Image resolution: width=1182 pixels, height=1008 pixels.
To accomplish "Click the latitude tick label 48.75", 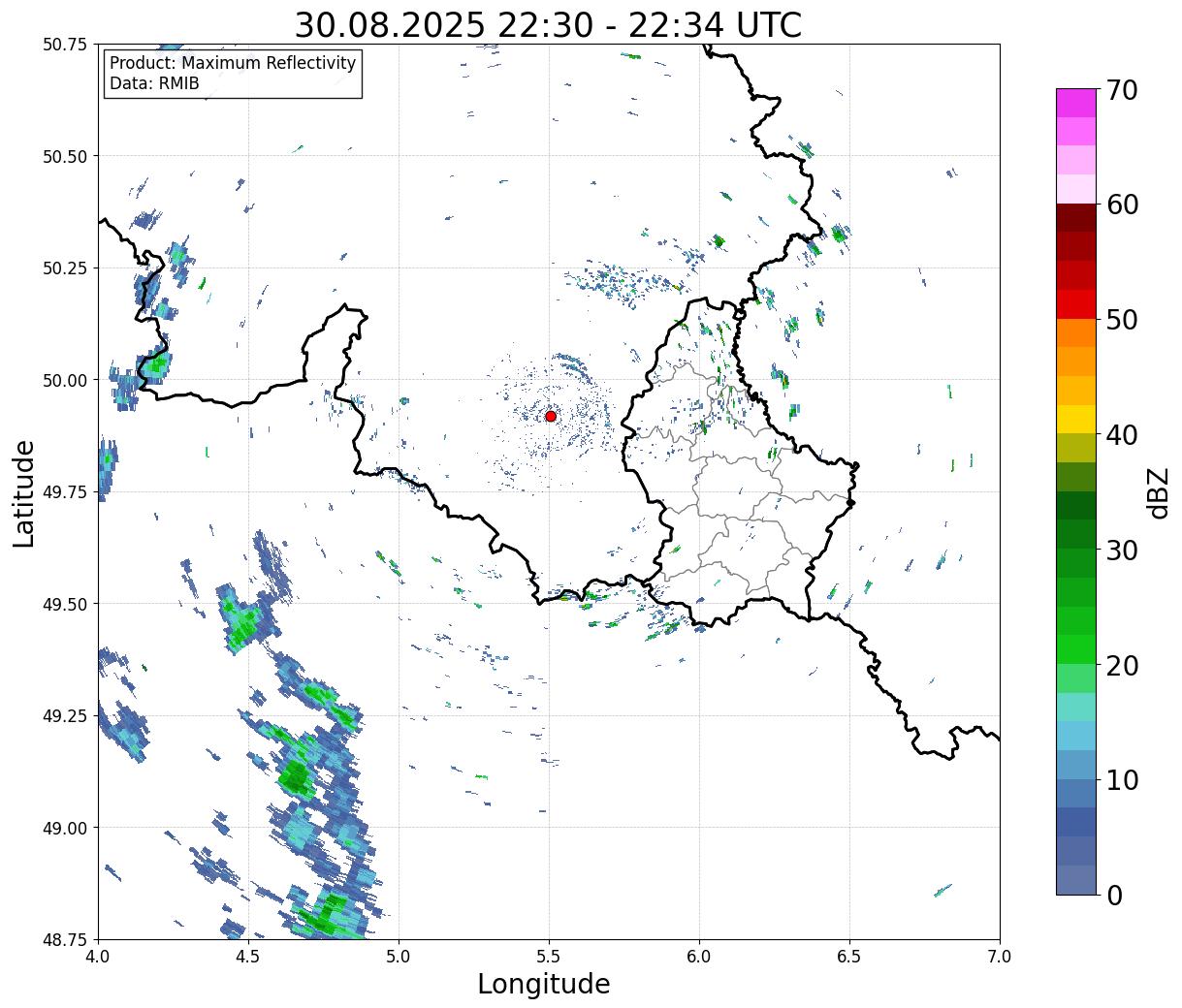I will pos(65,939).
